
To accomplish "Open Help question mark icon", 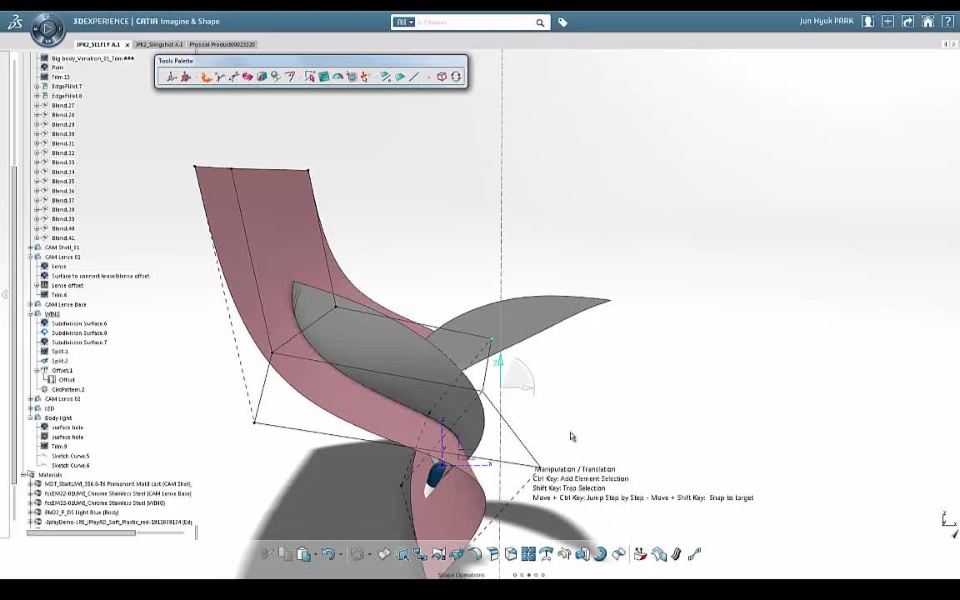I will [x=947, y=21].
